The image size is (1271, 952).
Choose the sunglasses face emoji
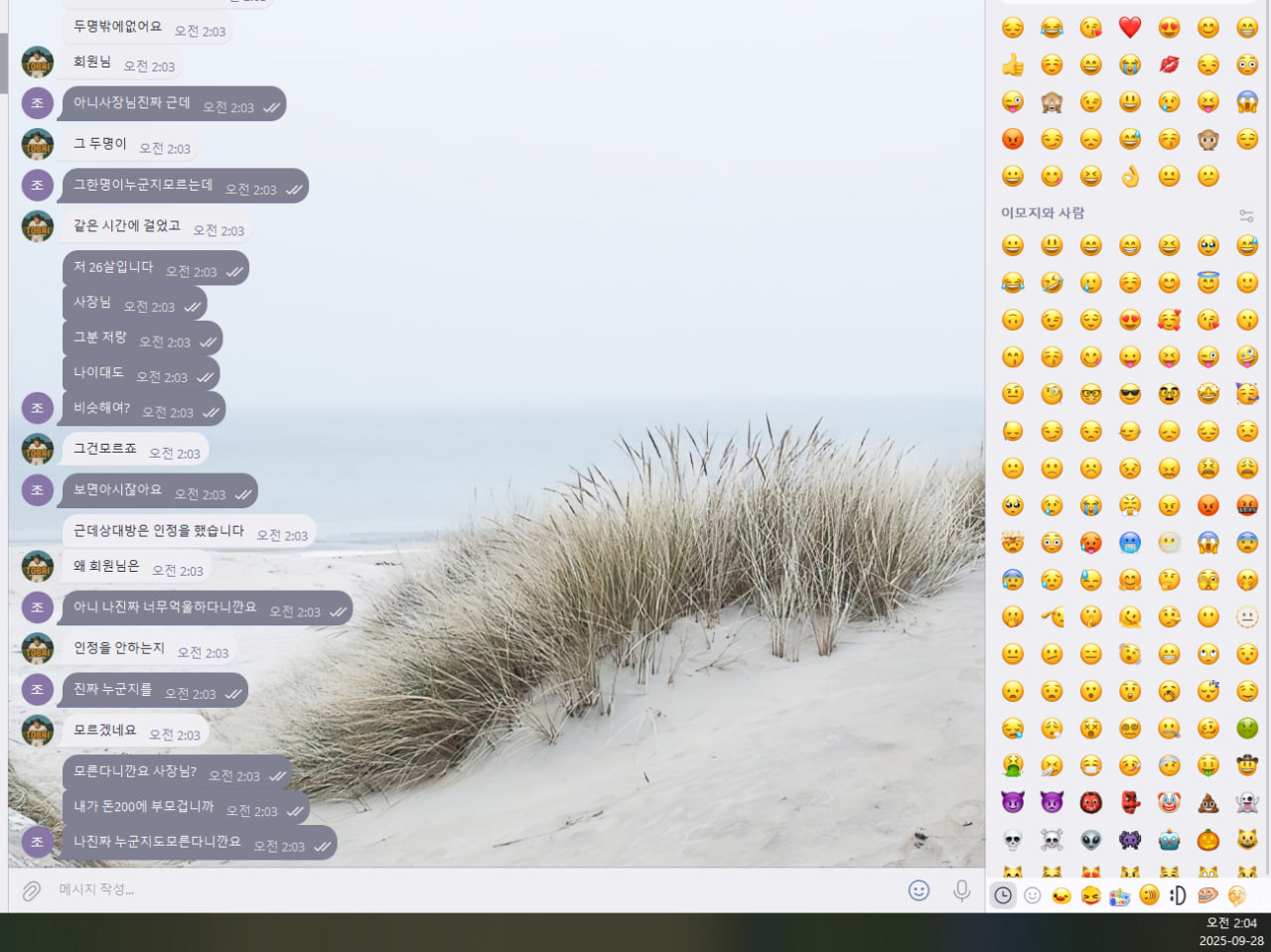click(1130, 394)
